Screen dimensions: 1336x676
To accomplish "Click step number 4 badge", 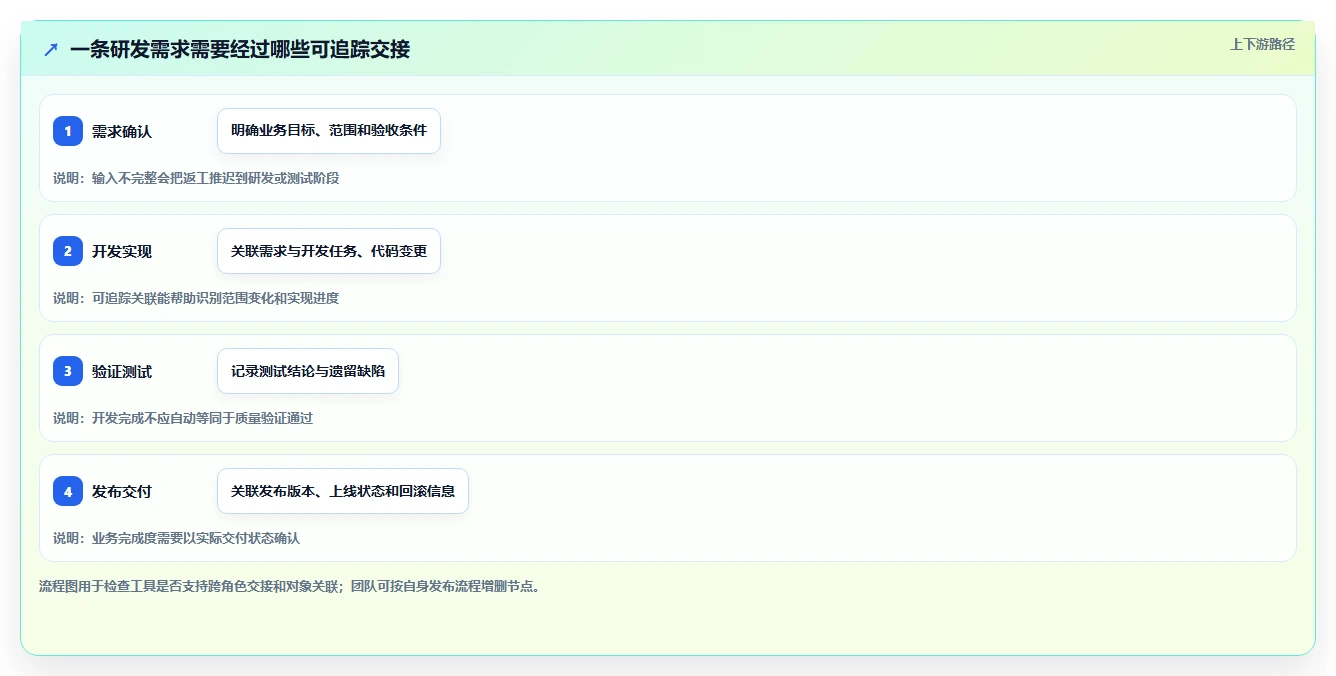I will 68,491.
